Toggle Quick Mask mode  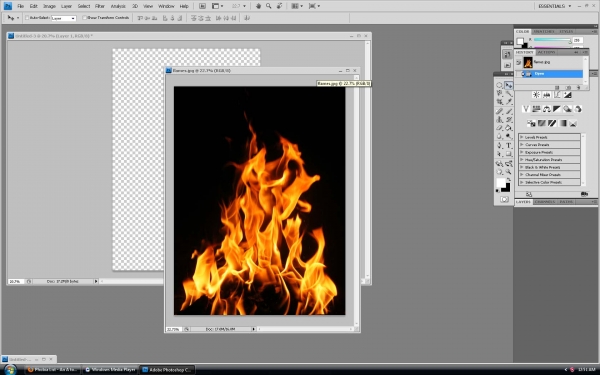[x=504, y=199]
